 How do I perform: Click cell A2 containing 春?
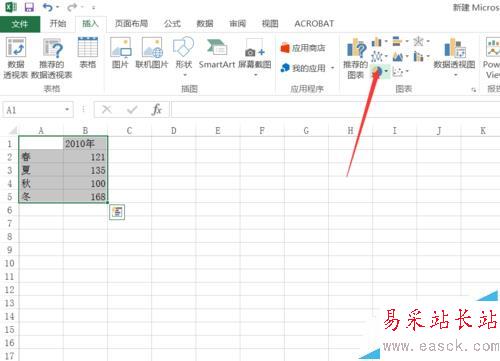[41, 157]
